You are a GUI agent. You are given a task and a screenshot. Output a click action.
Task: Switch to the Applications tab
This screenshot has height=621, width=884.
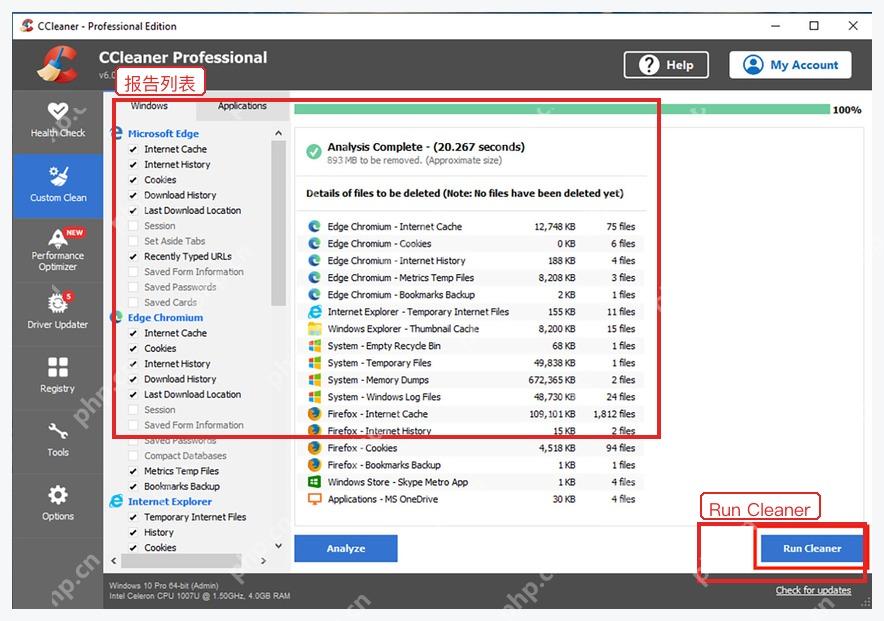point(242,106)
